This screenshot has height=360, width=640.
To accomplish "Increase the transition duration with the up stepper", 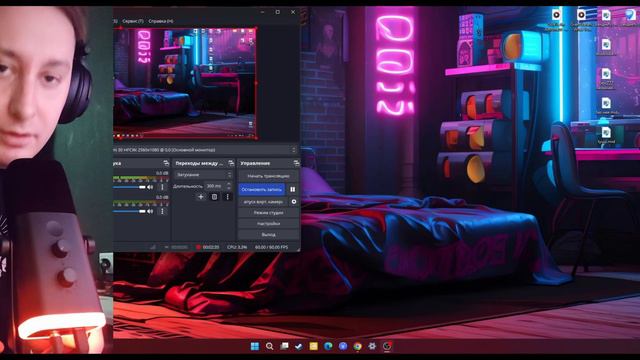I will (229, 184).
